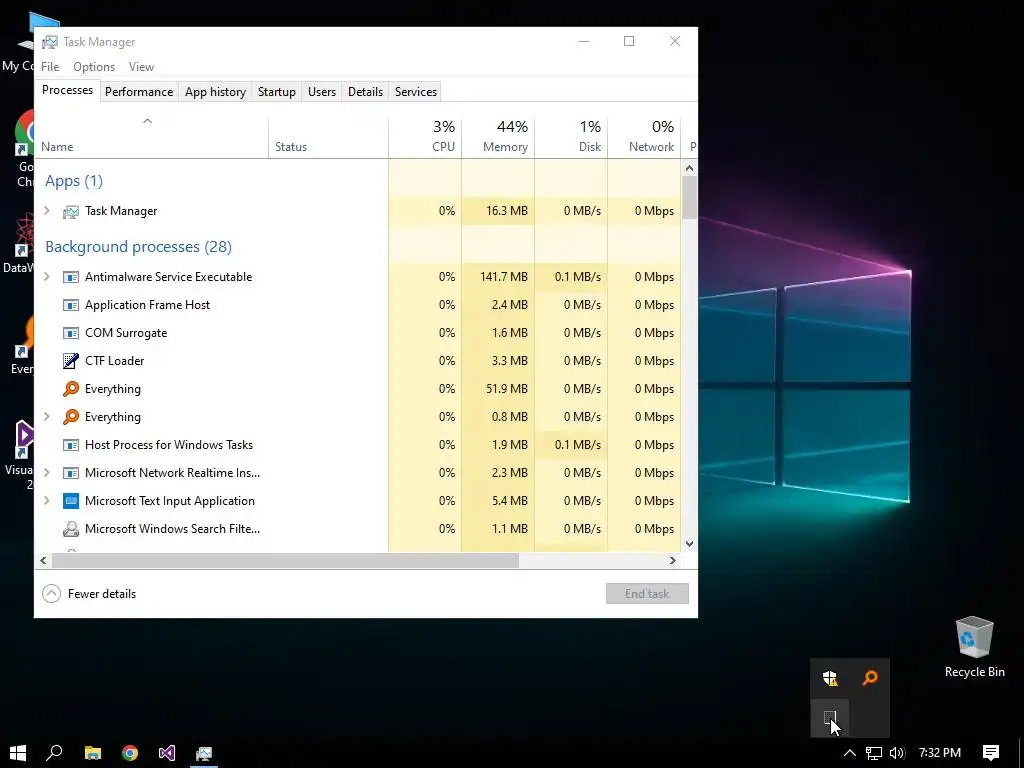Click the Microsoft Network Realtime Inspection icon
This screenshot has width=1024, height=768.
[x=71, y=473]
